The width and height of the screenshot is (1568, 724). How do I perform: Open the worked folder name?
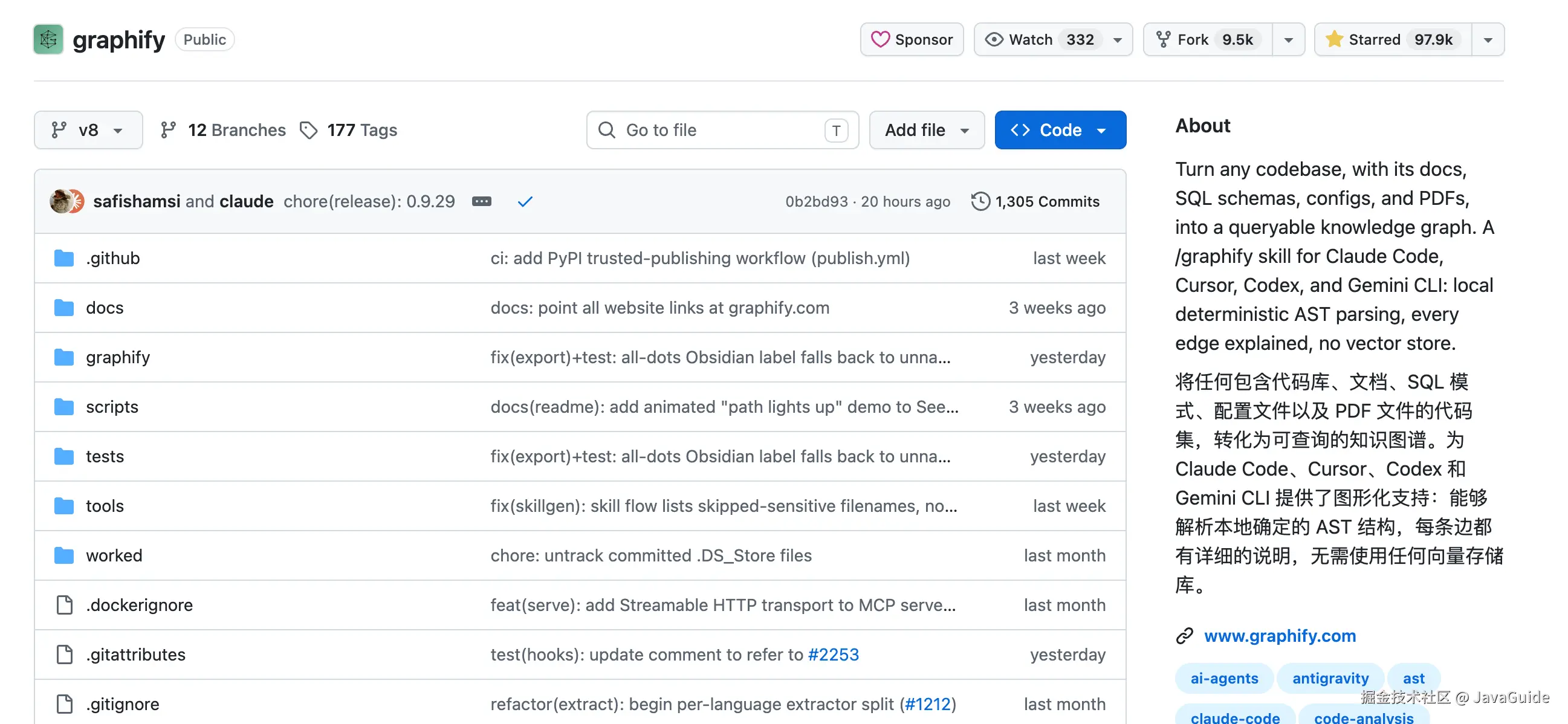coord(114,555)
